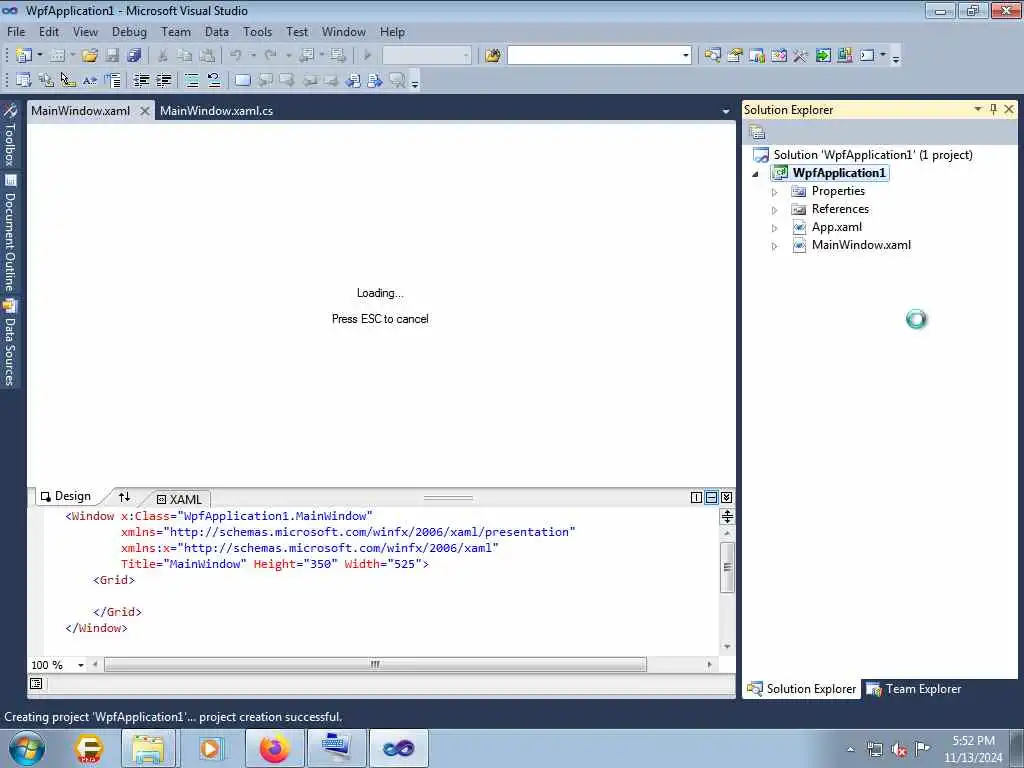Image resolution: width=1024 pixels, height=768 pixels.
Task: Switch to vertical split view
Action: coord(696,498)
